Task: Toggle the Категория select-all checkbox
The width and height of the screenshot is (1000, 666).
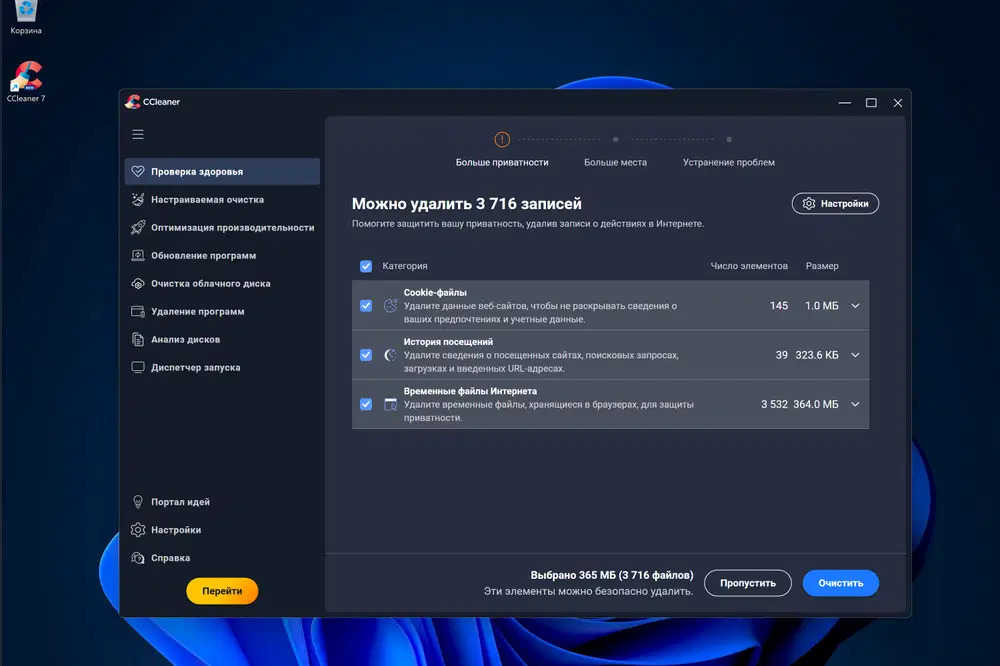Action: tap(366, 266)
